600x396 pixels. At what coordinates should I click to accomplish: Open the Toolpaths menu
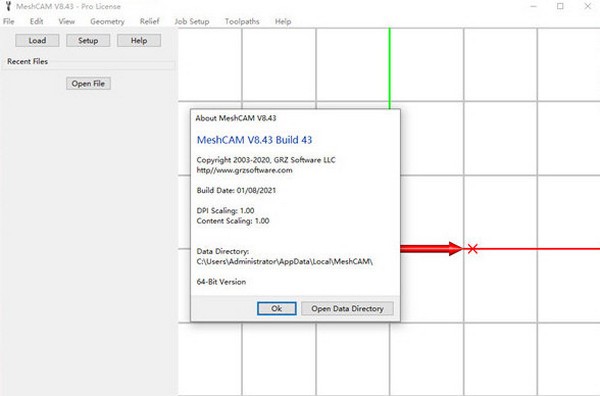click(242, 21)
